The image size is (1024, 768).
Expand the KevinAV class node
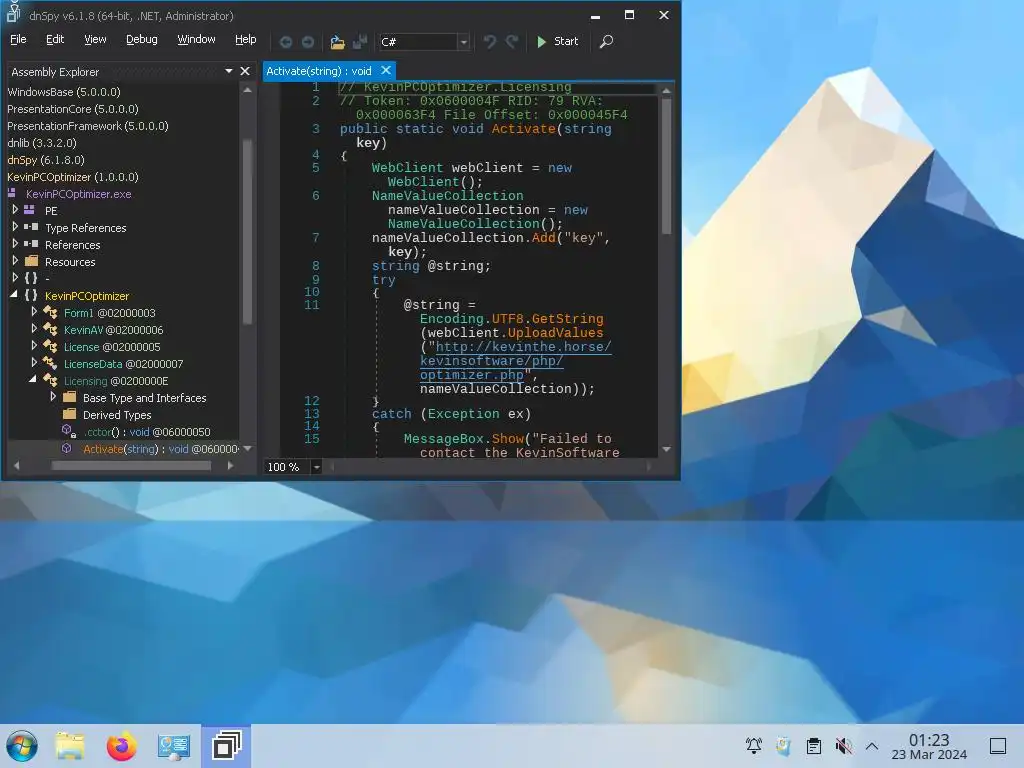tap(34, 328)
